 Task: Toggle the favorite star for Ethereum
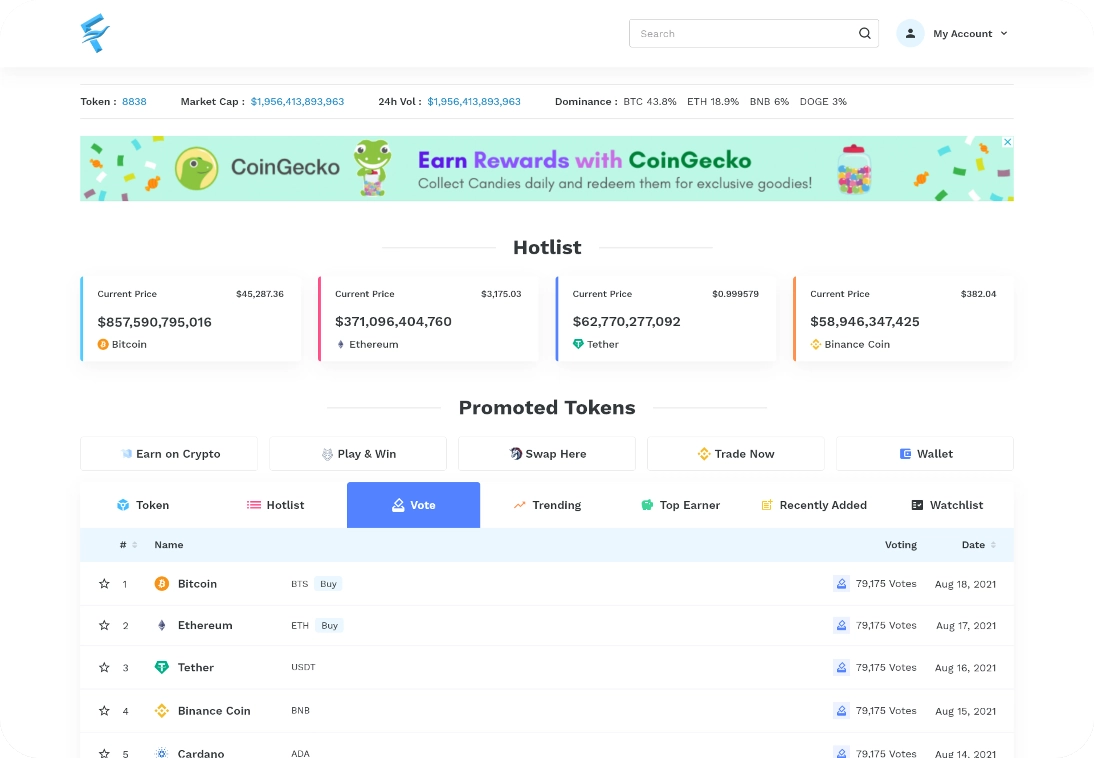pyautogui.click(x=104, y=626)
